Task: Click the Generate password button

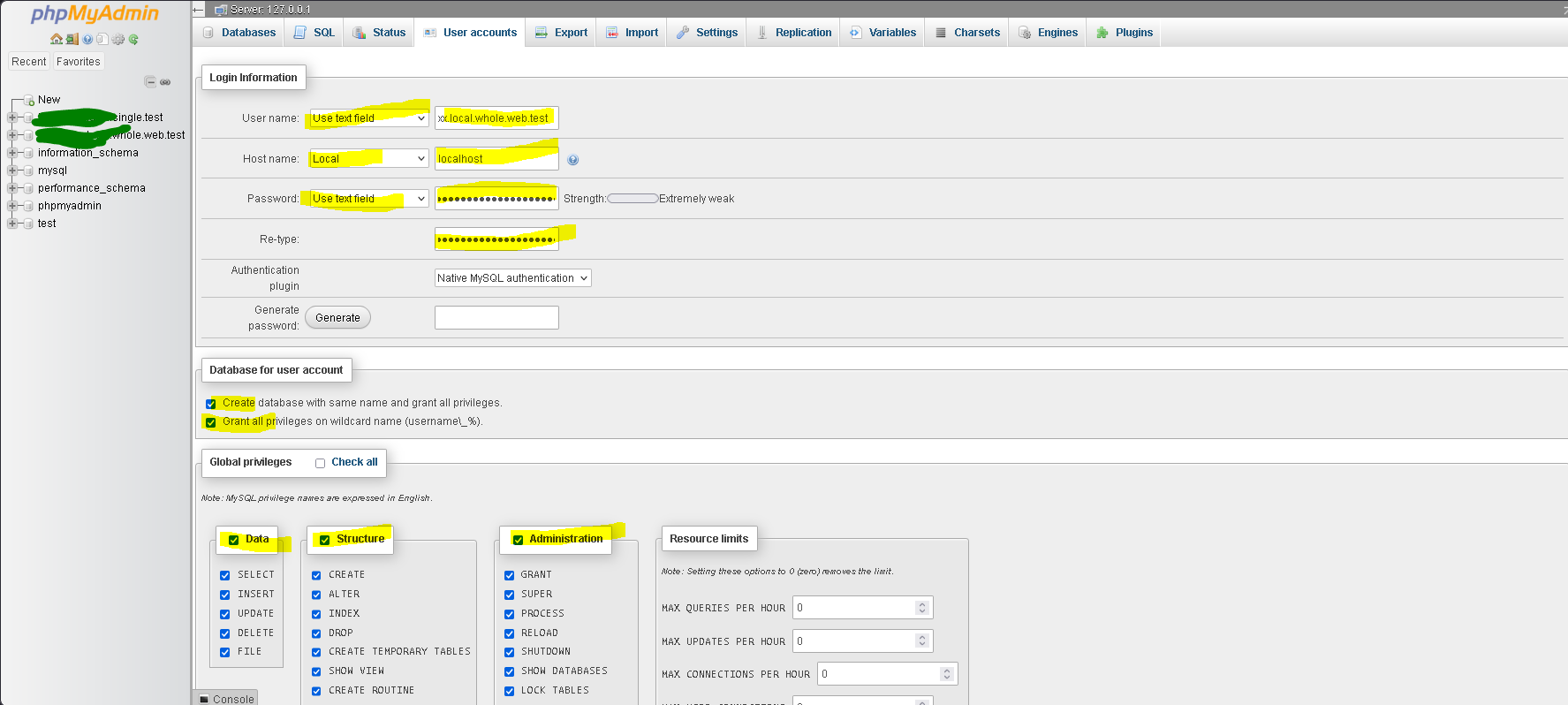Action: 337,318
